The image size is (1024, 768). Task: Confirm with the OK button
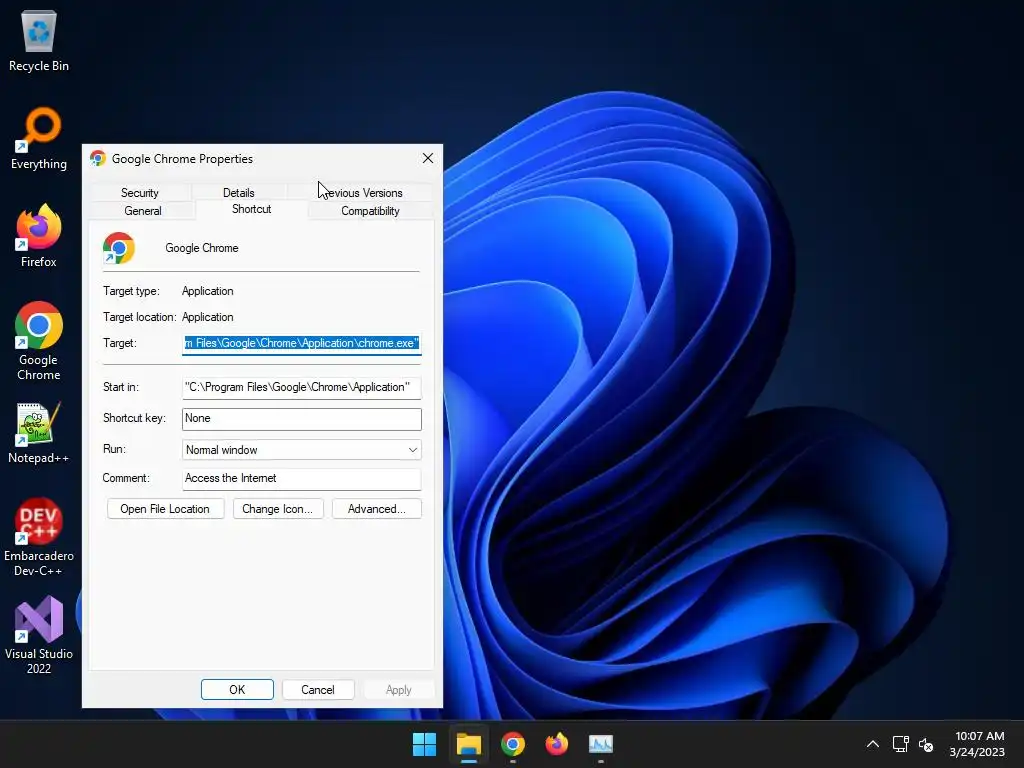(x=237, y=690)
